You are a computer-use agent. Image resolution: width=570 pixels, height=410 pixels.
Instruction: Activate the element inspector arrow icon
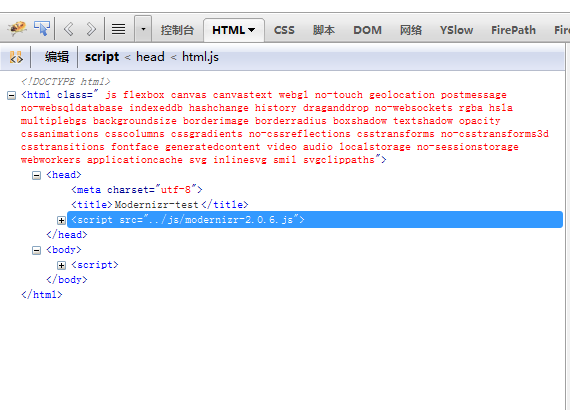click(x=42, y=29)
